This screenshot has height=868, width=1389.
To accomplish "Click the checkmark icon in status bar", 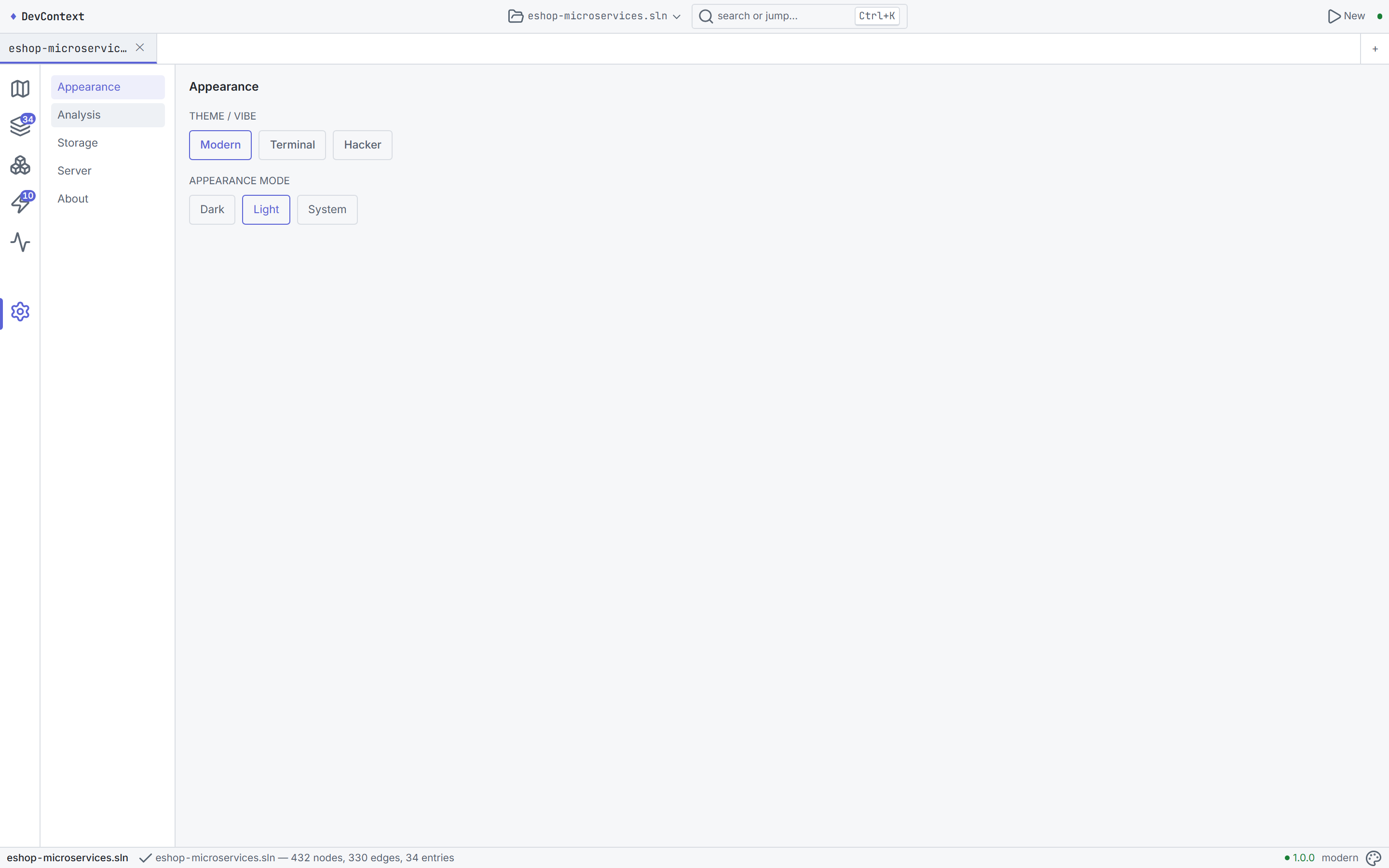I will pos(146,858).
